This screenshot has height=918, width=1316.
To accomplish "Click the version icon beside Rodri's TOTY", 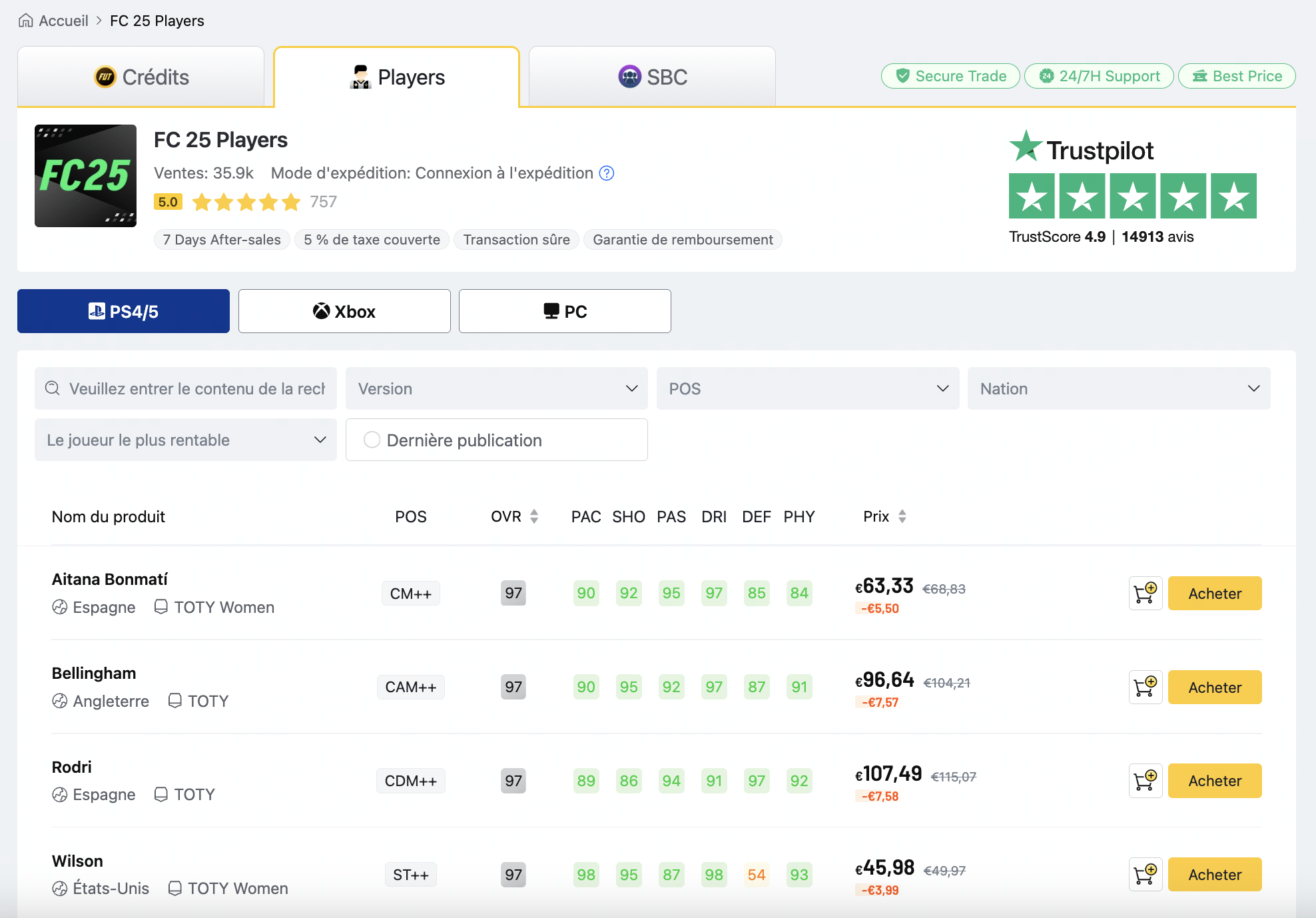I will coord(161,795).
